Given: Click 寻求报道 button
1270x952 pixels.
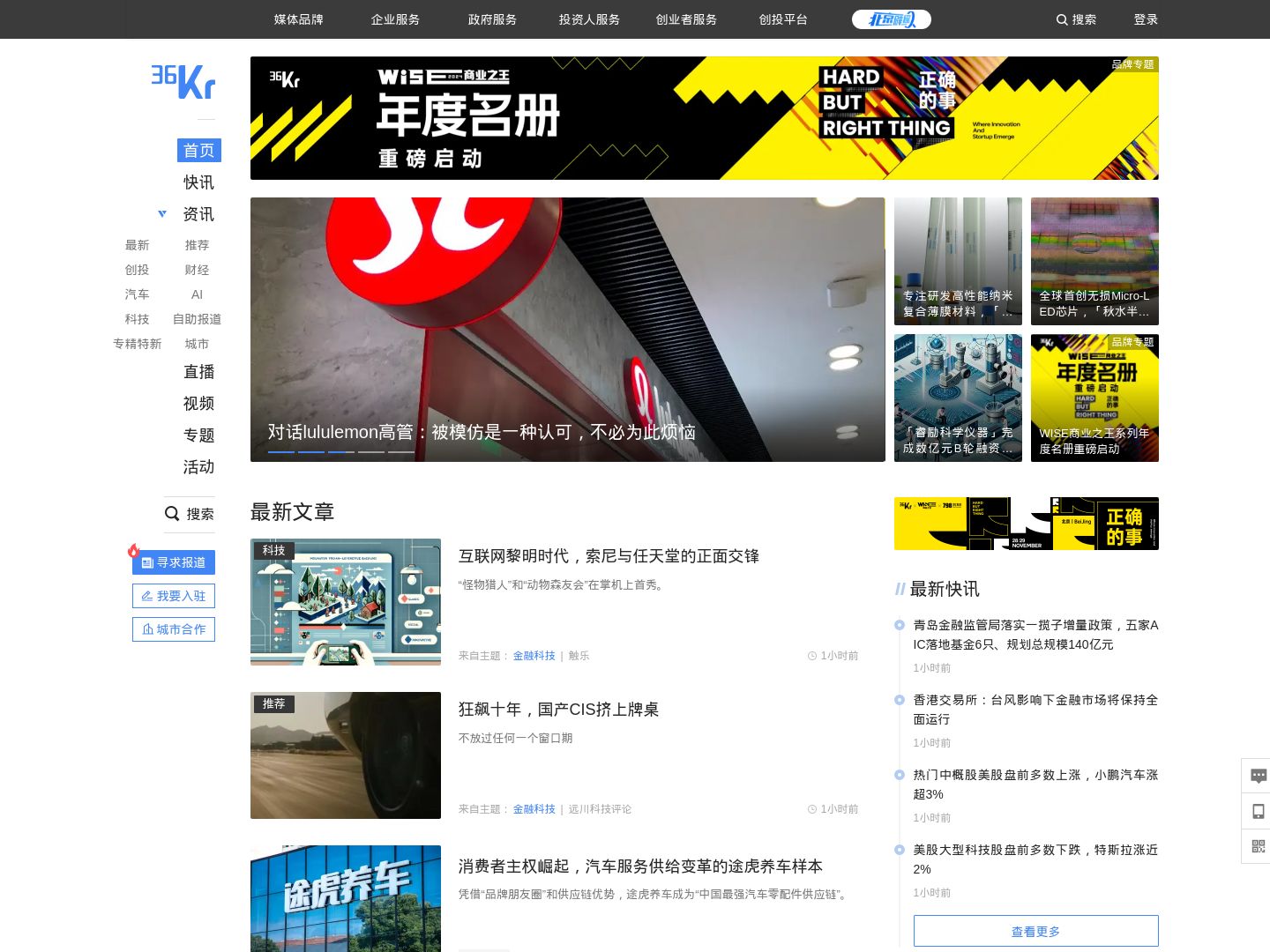Looking at the screenshot, I should (174, 562).
